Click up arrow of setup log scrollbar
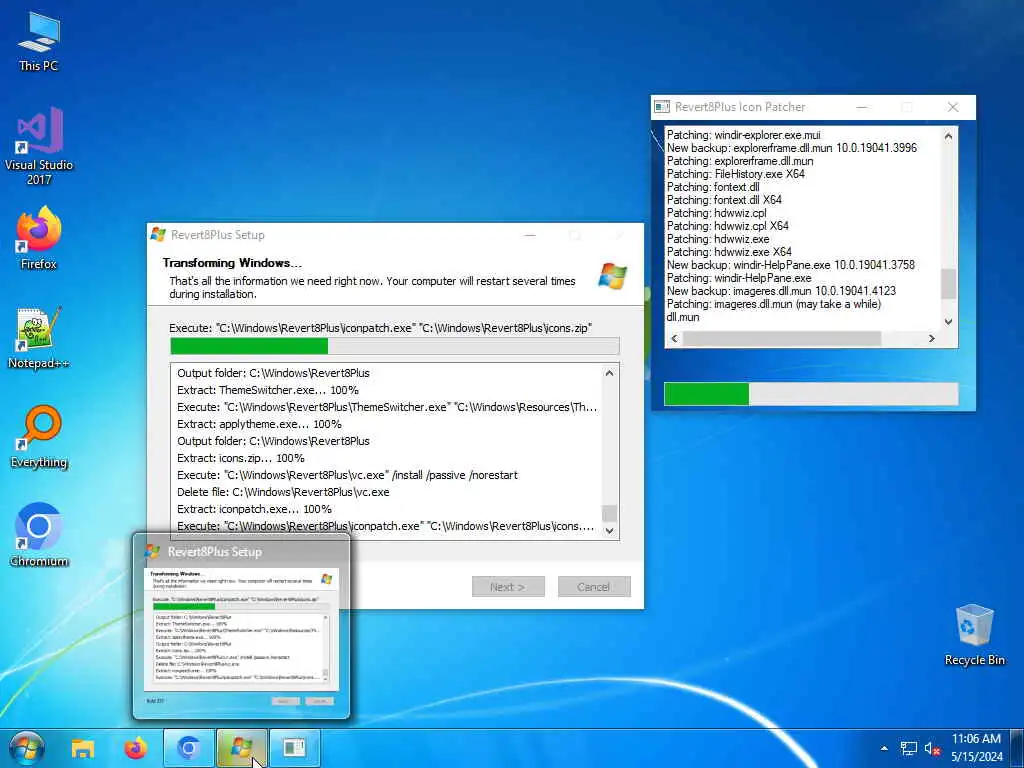The image size is (1024, 768). click(x=609, y=374)
